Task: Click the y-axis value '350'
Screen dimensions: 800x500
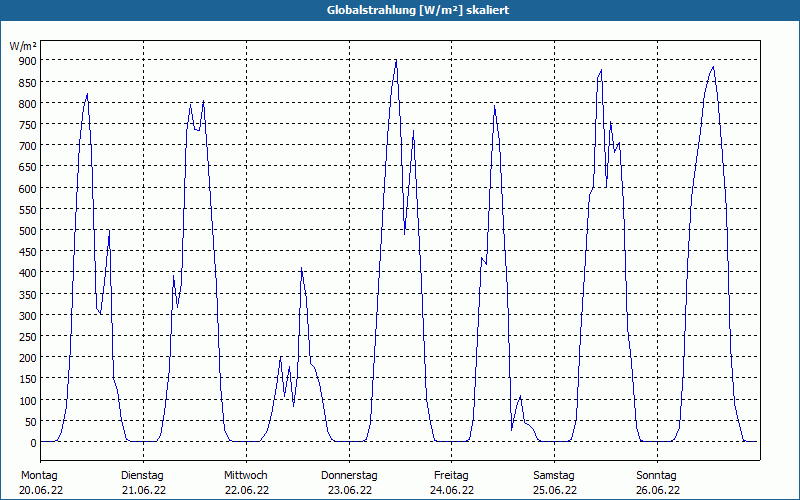Action: click(x=28, y=294)
